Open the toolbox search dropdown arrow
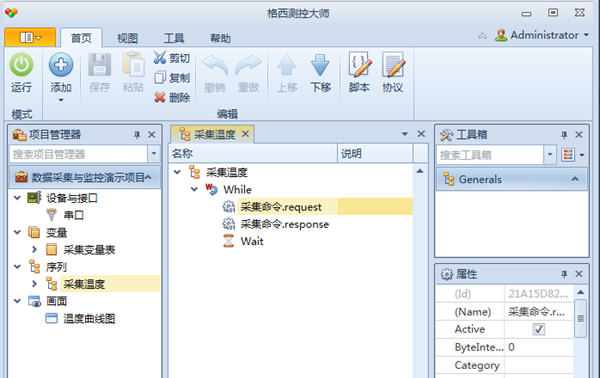This screenshot has height=378, width=600. (x=550, y=155)
